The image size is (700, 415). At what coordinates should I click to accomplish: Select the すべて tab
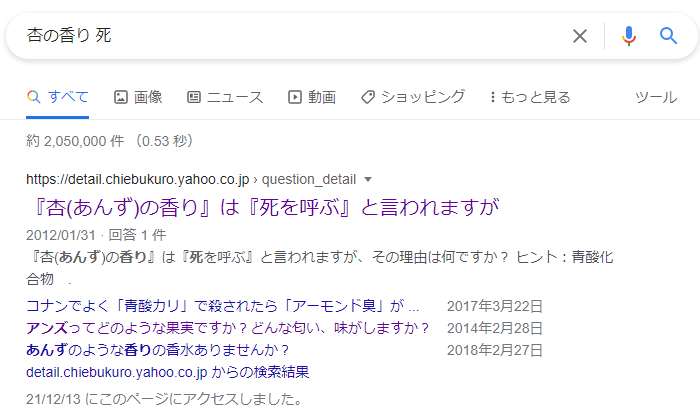click(x=58, y=96)
